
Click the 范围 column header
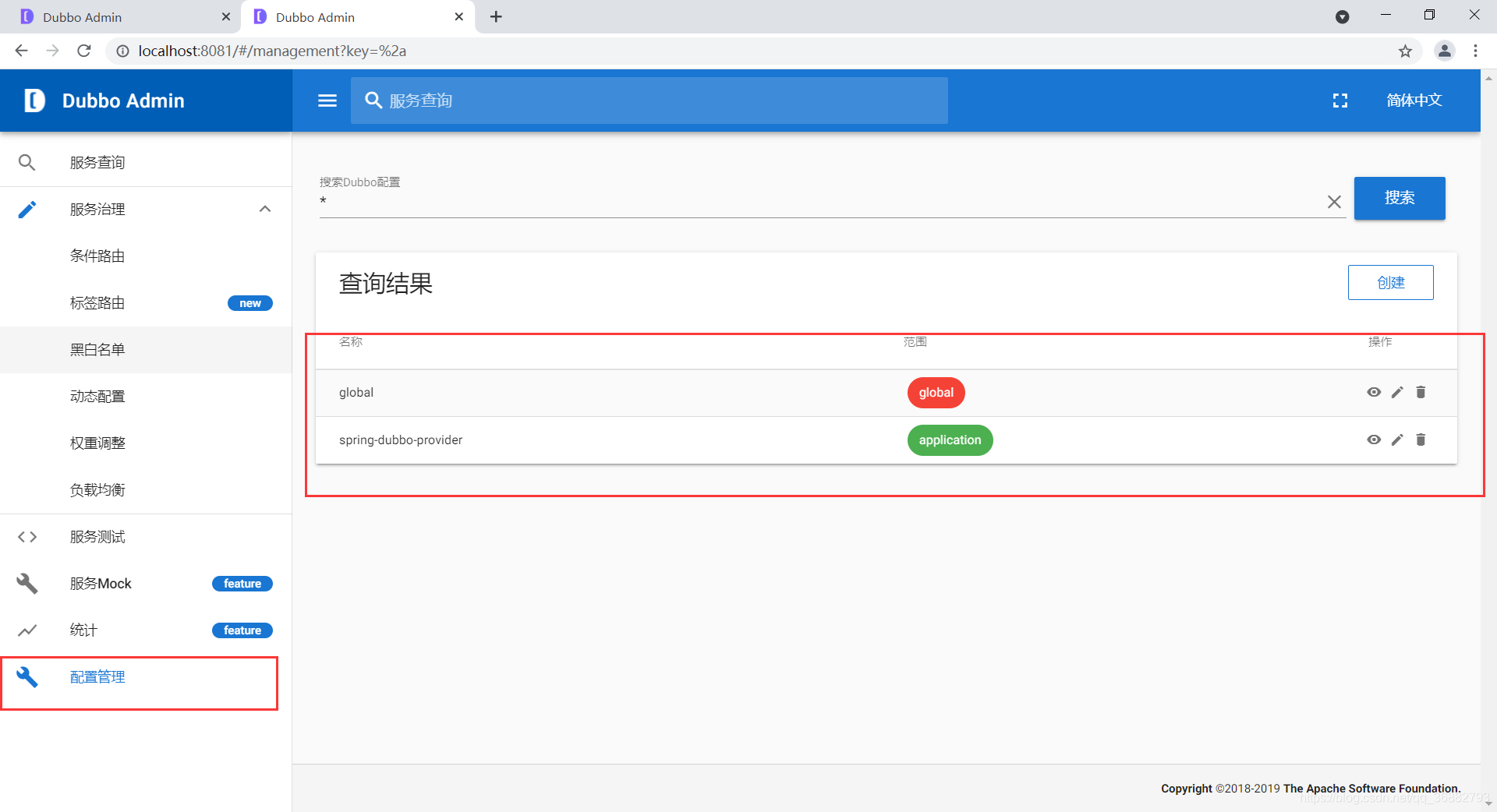[915, 342]
